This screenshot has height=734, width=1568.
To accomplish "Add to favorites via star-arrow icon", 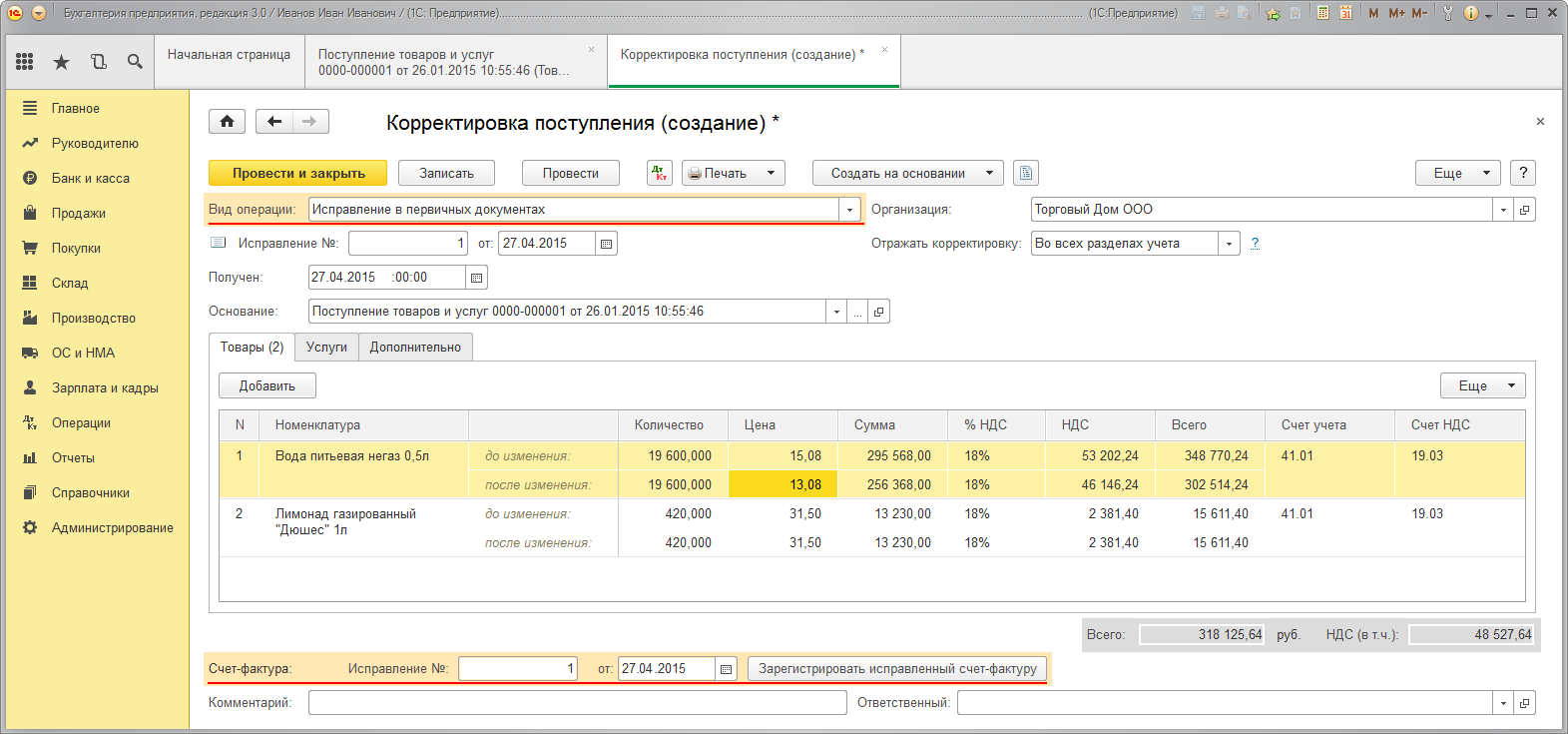I will (1273, 13).
